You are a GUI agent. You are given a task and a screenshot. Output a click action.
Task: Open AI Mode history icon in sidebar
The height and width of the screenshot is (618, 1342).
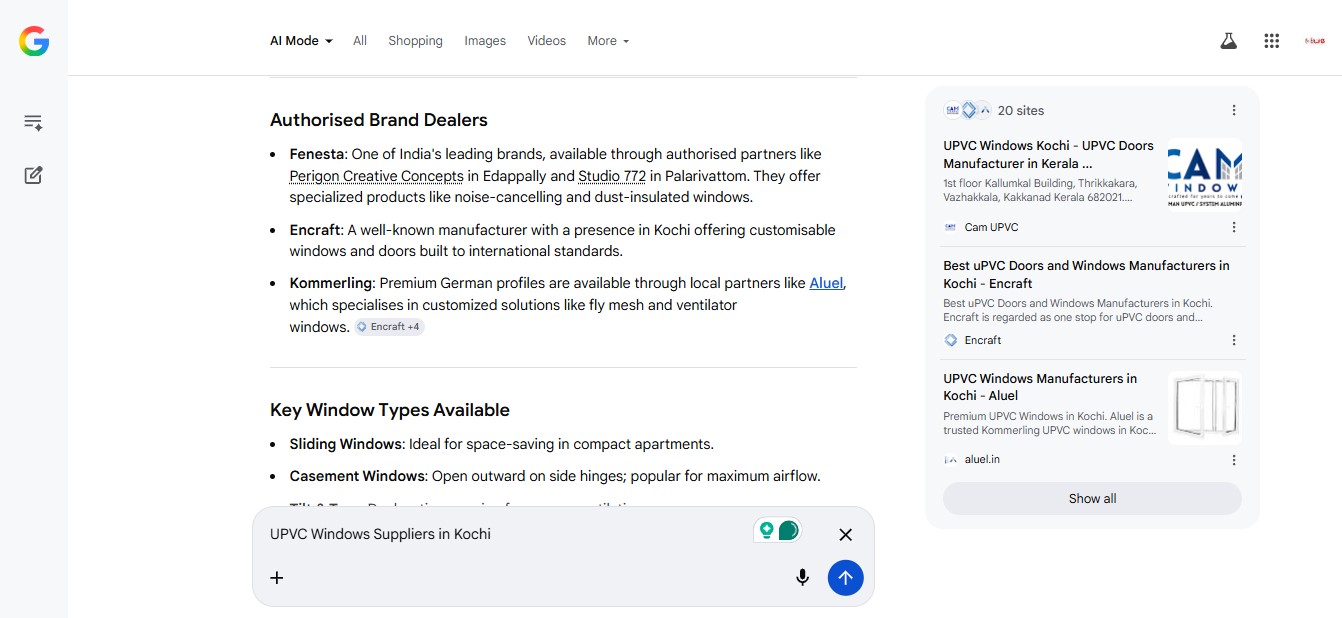33,123
